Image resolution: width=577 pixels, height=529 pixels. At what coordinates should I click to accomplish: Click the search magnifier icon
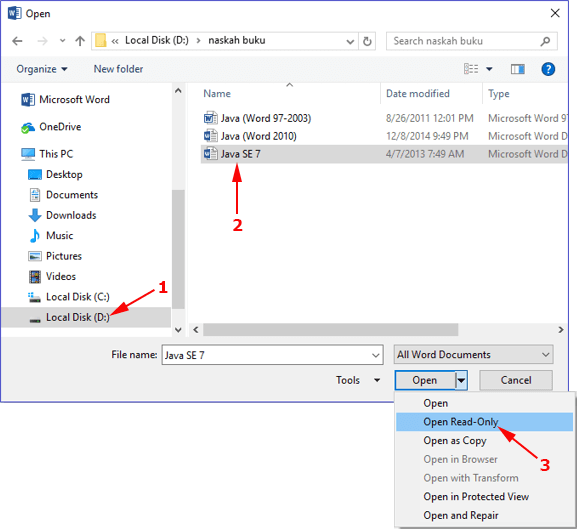pyautogui.click(x=545, y=41)
